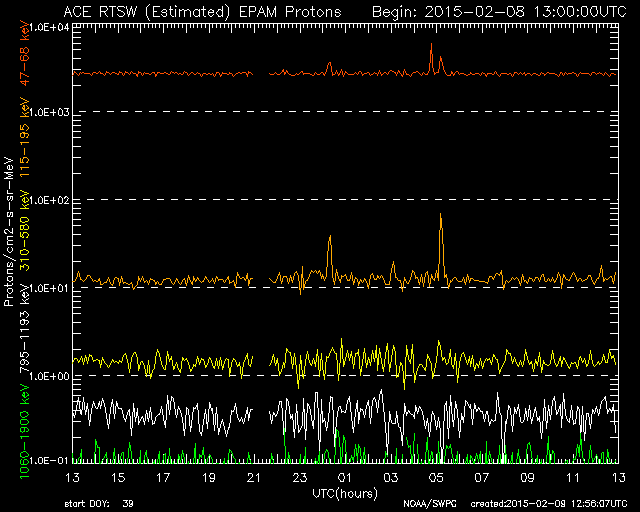The height and width of the screenshot is (512, 640).
Task: Click the leftmost "13" hour tick label
Action: [73, 477]
